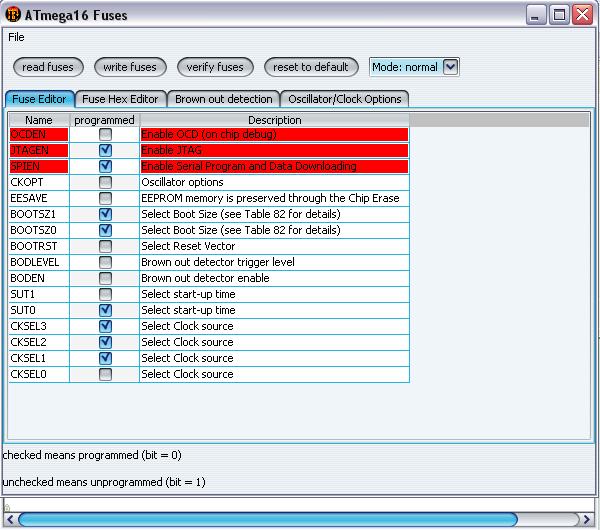Enable the OCDEN fuse checkbox

coord(105,134)
